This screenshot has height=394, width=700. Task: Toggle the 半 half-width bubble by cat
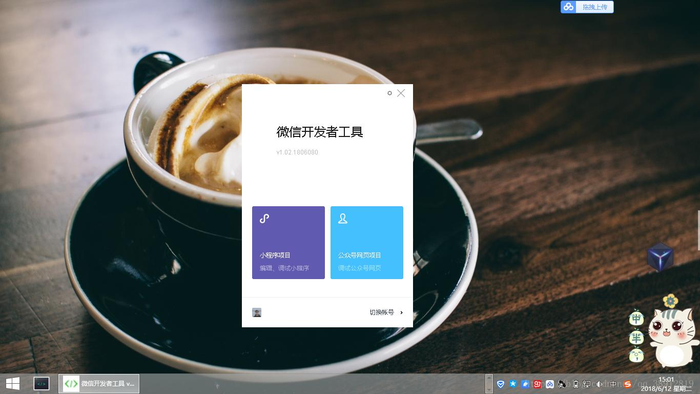pyautogui.click(x=636, y=338)
